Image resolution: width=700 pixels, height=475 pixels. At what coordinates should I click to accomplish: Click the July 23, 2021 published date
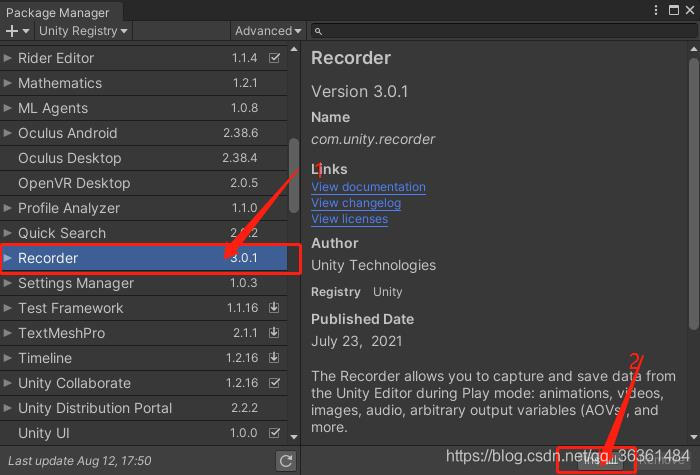[x=357, y=342]
